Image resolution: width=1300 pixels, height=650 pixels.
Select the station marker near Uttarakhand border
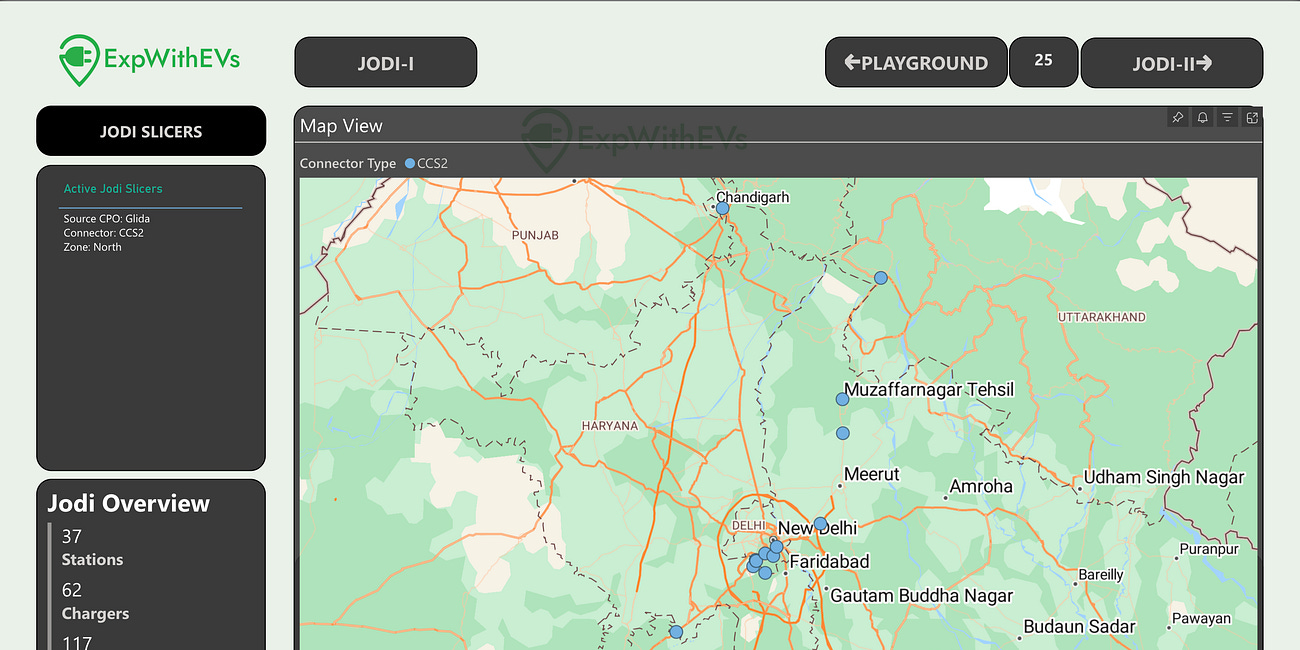pos(880,278)
